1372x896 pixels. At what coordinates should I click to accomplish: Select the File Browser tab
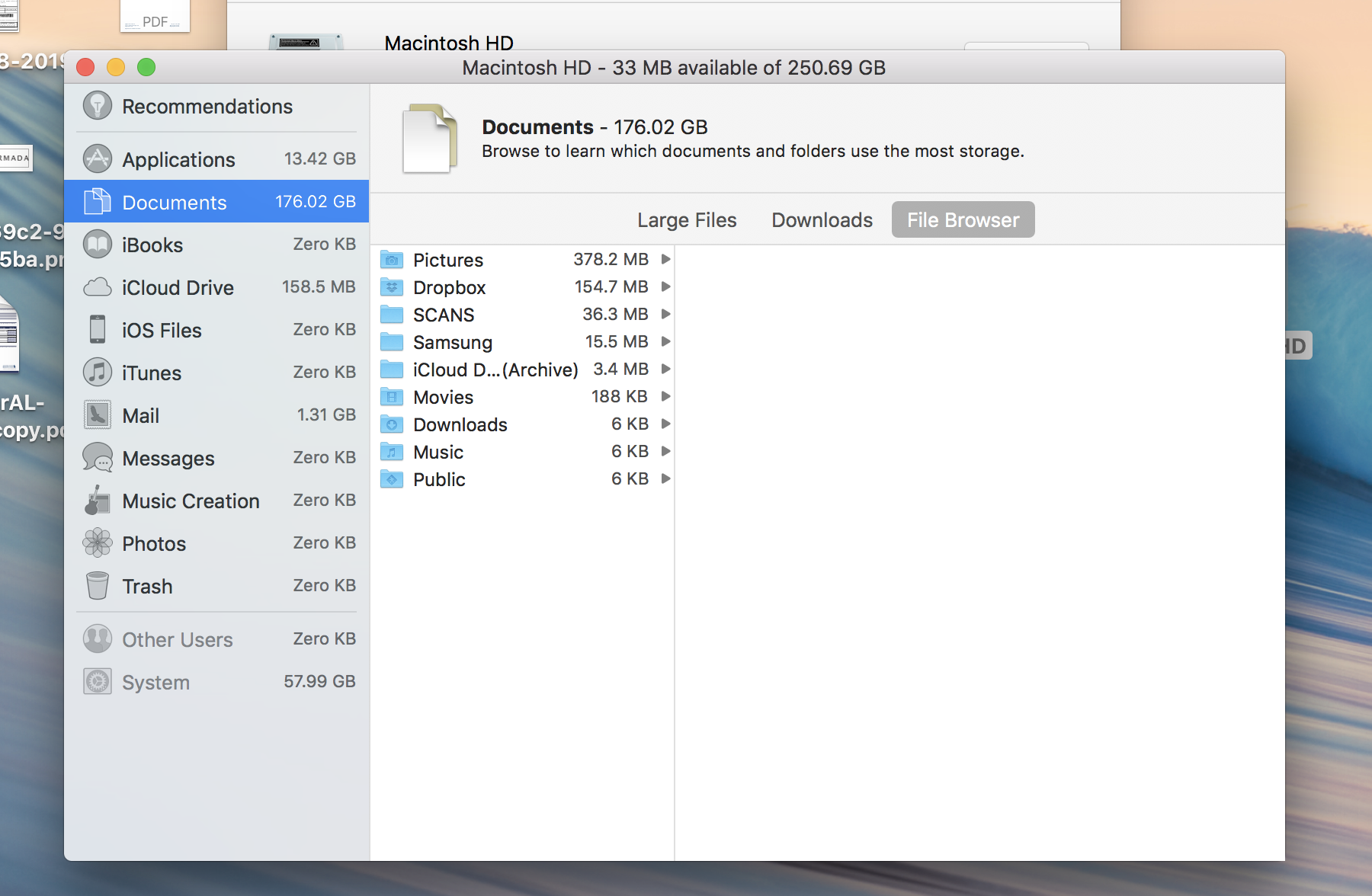click(963, 219)
